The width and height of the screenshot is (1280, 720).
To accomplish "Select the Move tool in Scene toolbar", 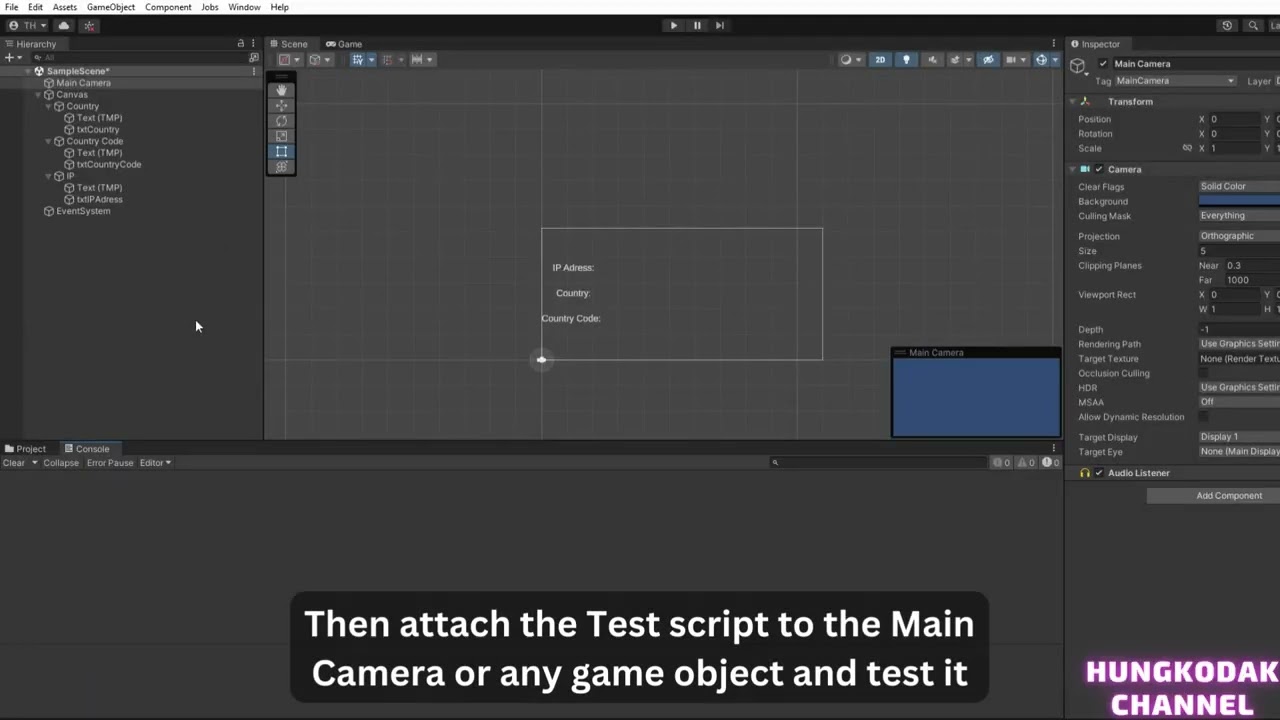I will [281, 105].
